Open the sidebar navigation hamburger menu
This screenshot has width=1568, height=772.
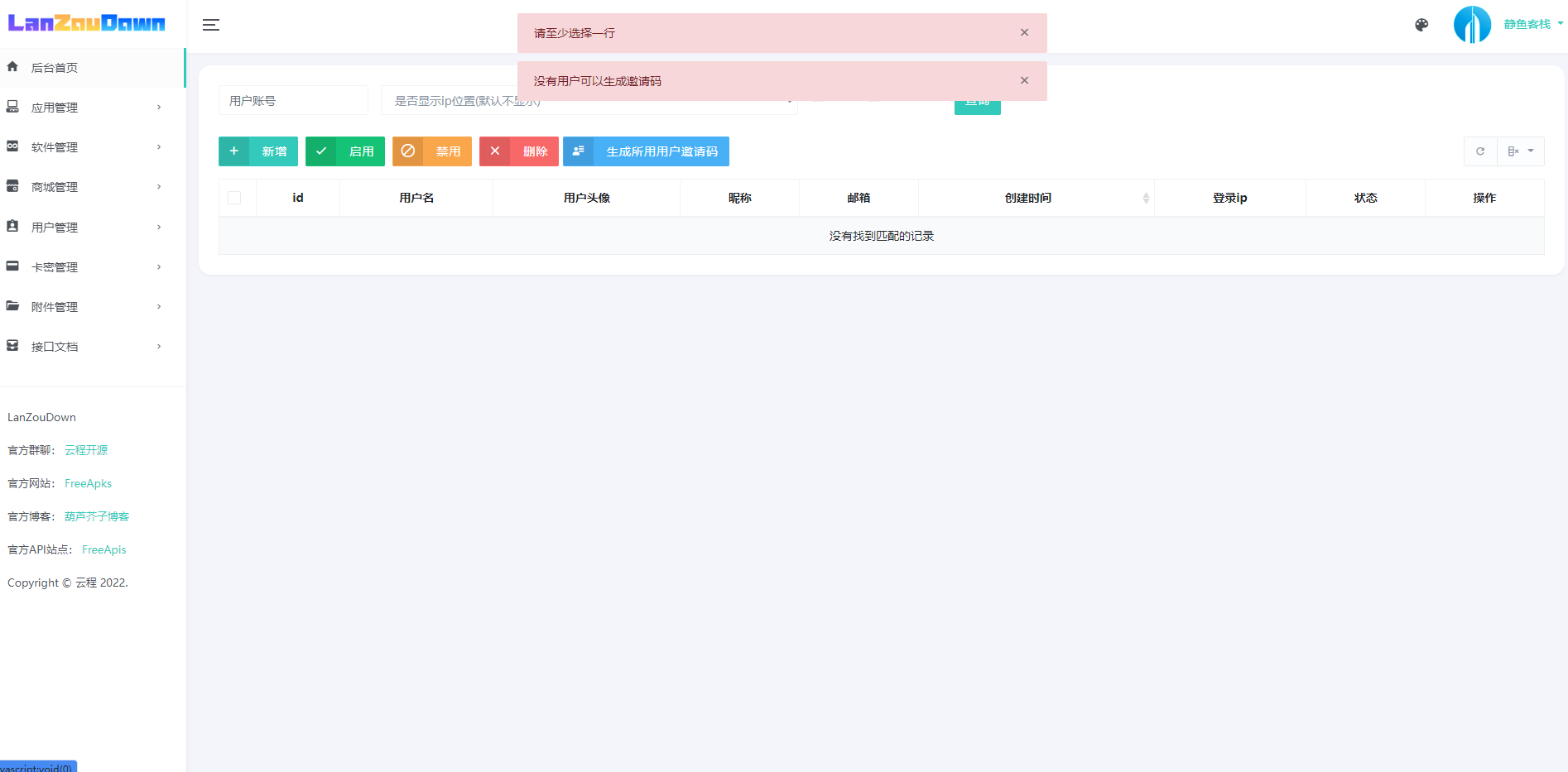[x=211, y=25]
